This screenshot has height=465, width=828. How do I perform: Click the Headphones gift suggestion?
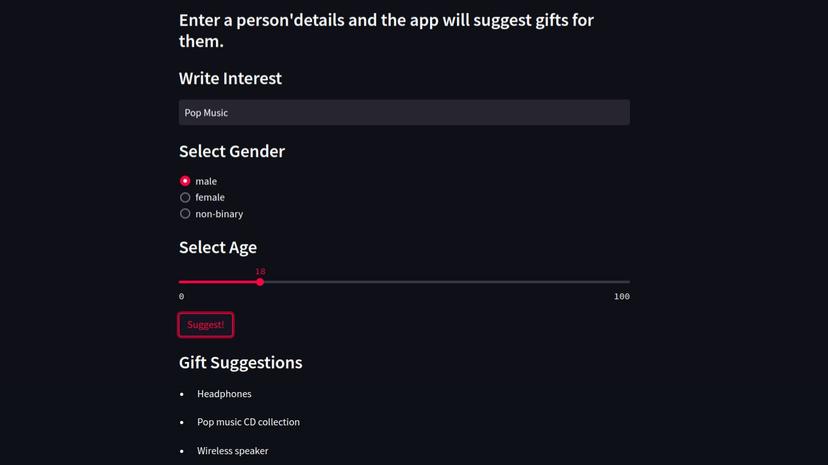pos(224,394)
